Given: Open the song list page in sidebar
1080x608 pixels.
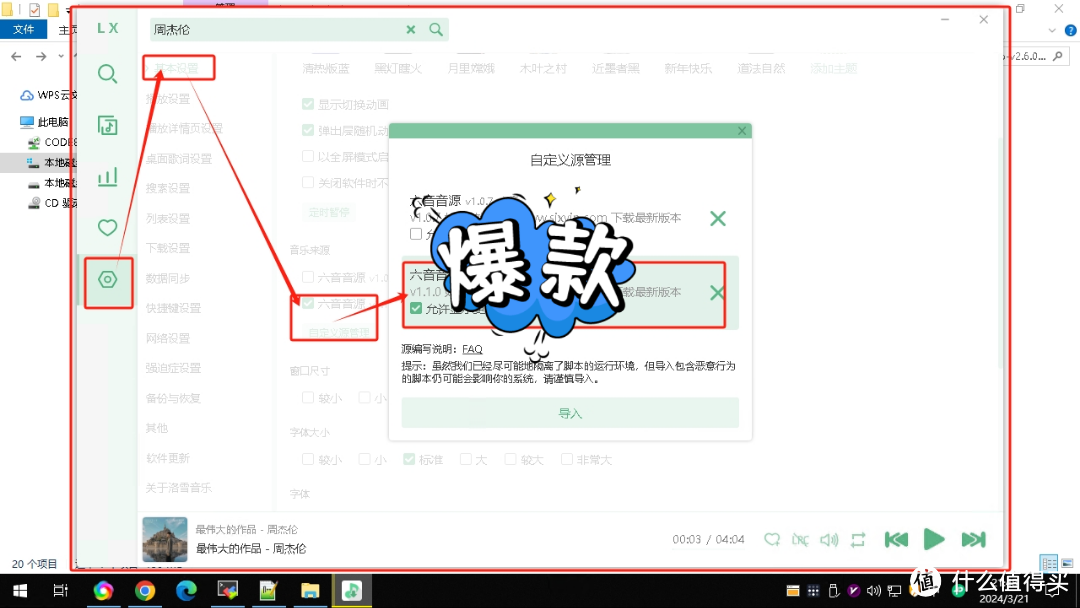Looking at the screenshot, I should click(107, 125).
